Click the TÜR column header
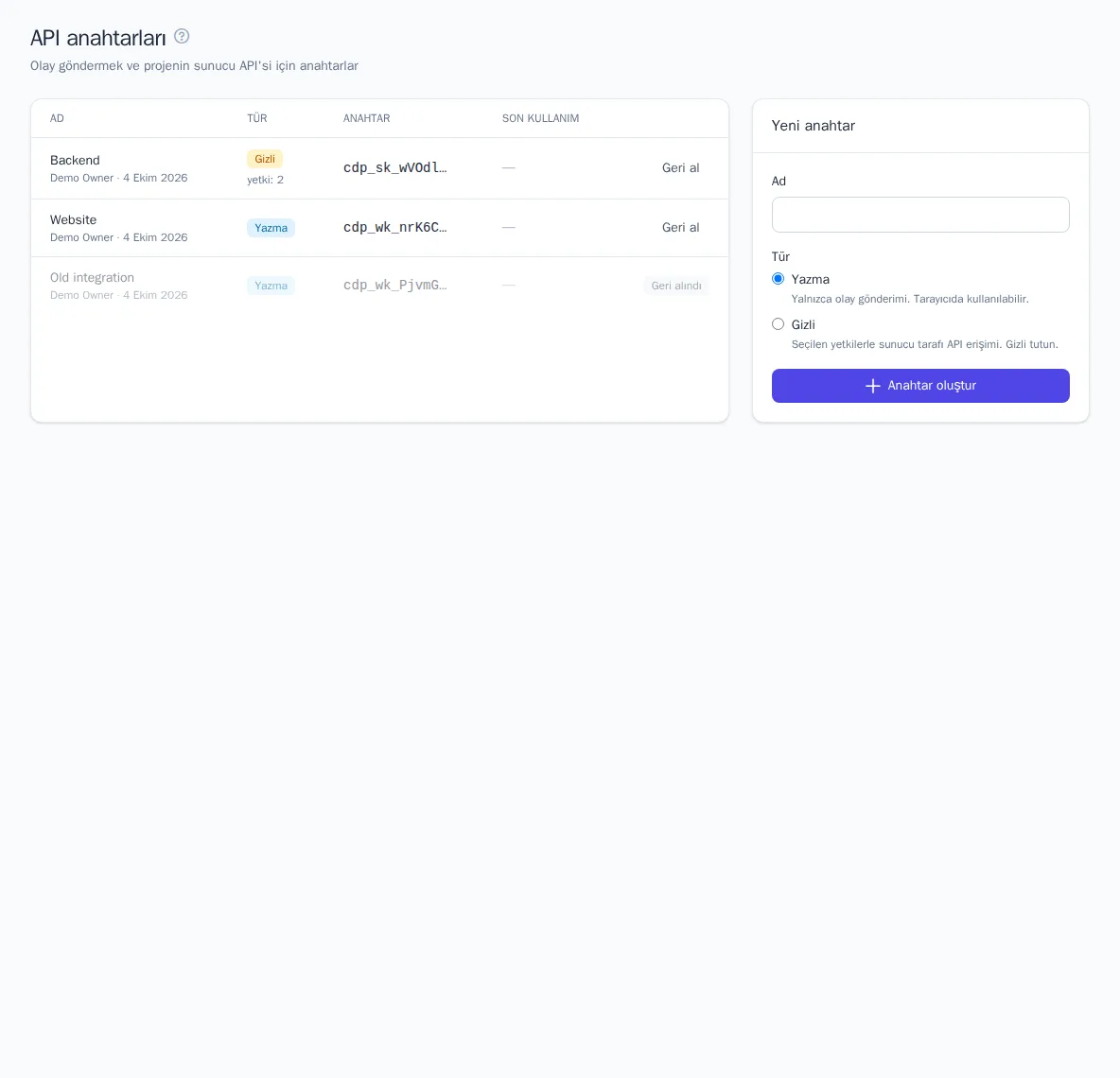This screenshot has height=1078, width=1120. (257, 118)
